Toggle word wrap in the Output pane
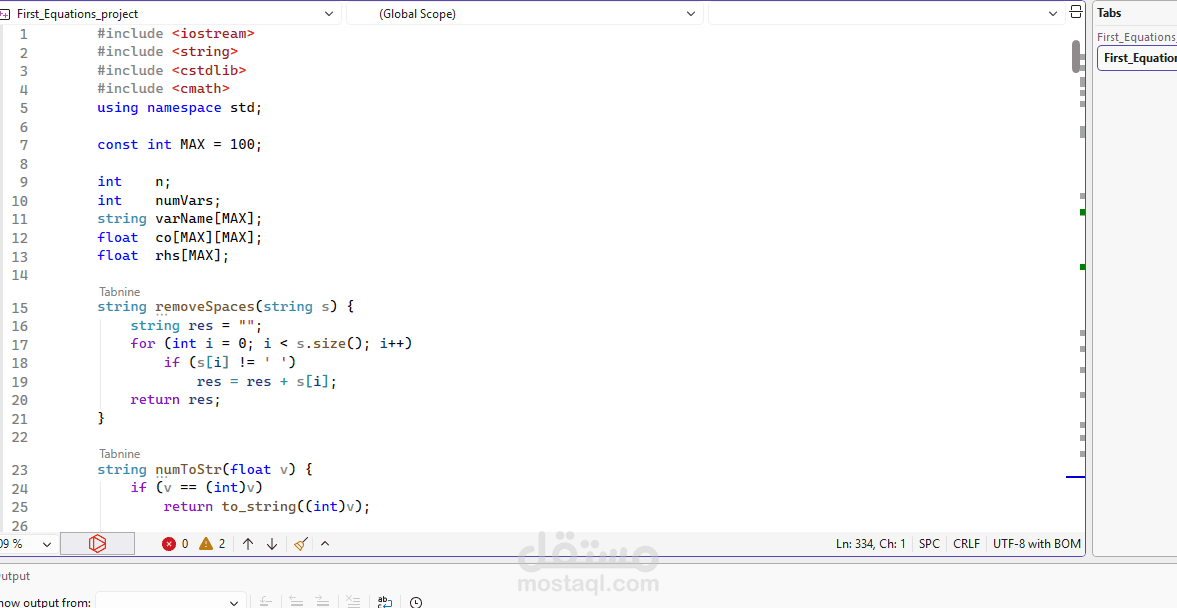 coord(385,601)
